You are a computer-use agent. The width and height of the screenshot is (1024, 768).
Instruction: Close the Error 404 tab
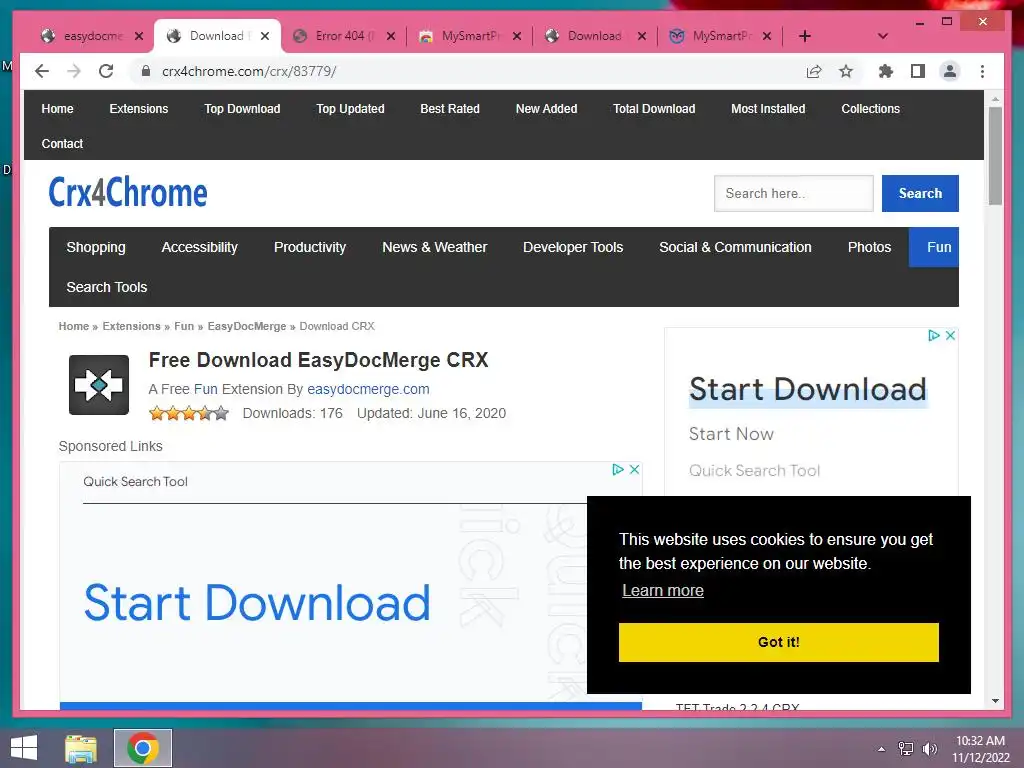[x=391, y=36]
